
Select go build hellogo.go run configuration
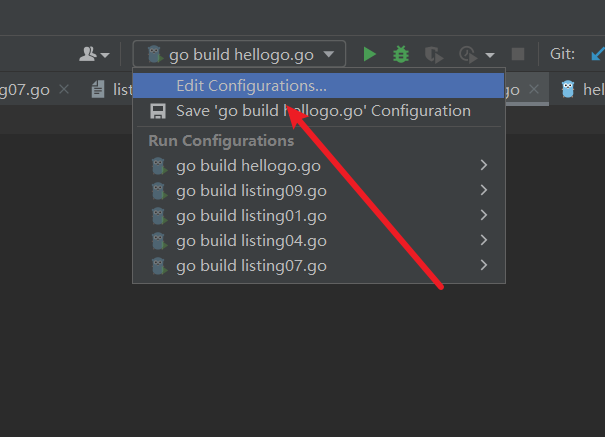pyautogui.click(x=248, y=165)
